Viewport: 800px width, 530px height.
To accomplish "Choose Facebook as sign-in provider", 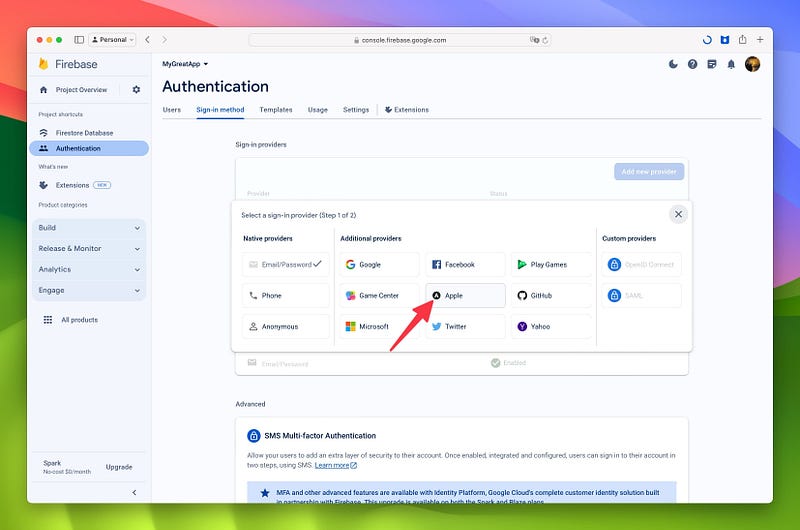I will coord(465,265).
